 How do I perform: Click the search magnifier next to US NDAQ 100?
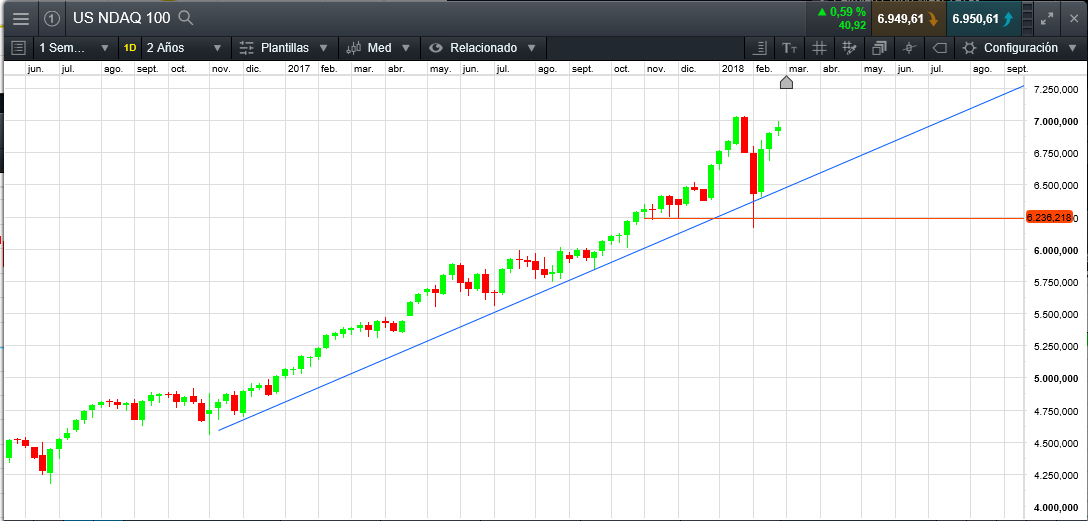click(x=185, y=18)
